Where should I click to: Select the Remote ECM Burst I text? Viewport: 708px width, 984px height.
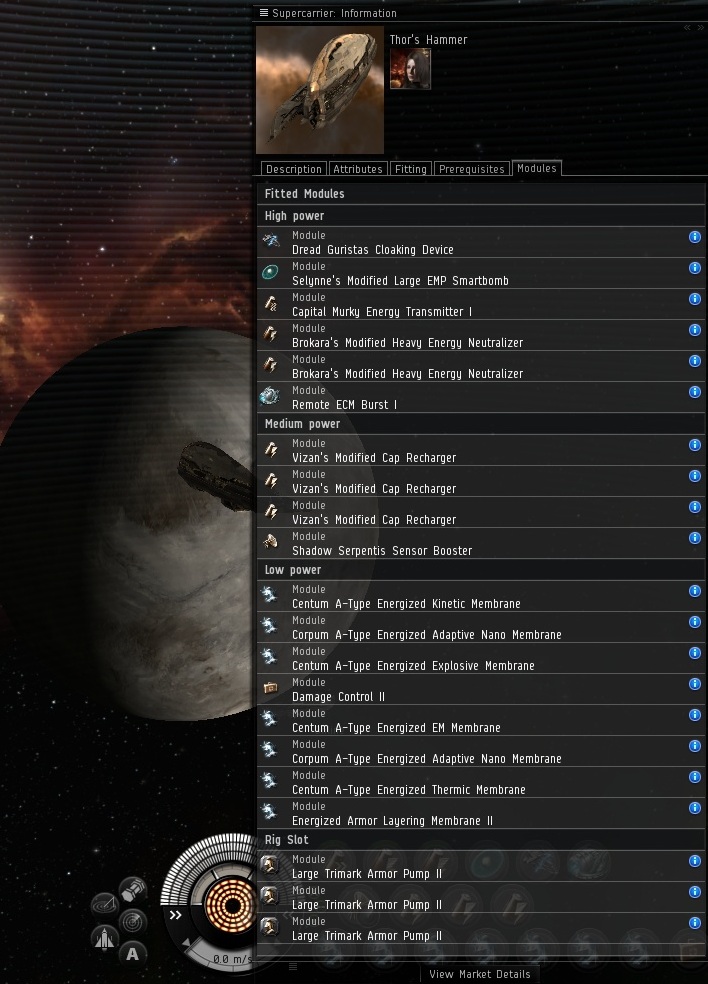[x=345, y=405]
